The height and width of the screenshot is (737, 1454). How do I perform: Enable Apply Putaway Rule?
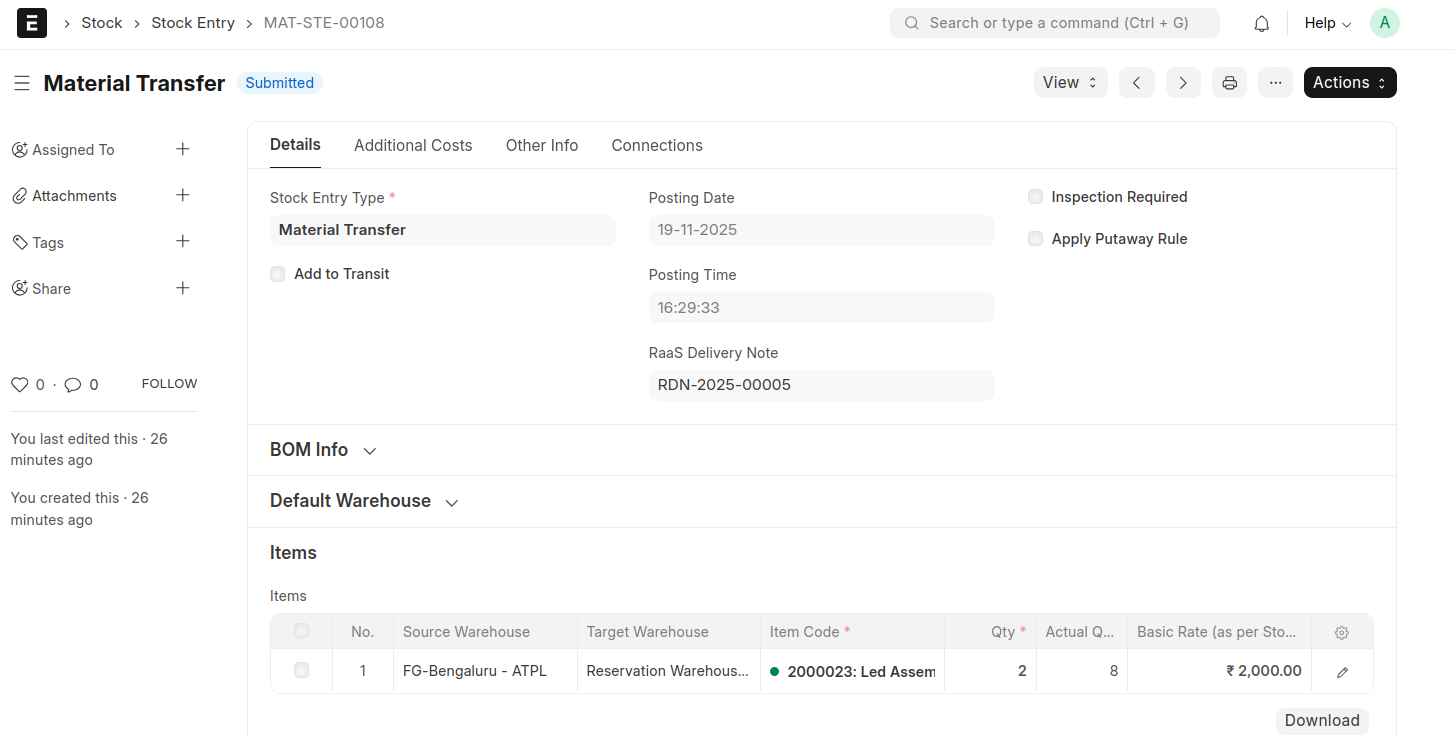(x=1035, y=238)
